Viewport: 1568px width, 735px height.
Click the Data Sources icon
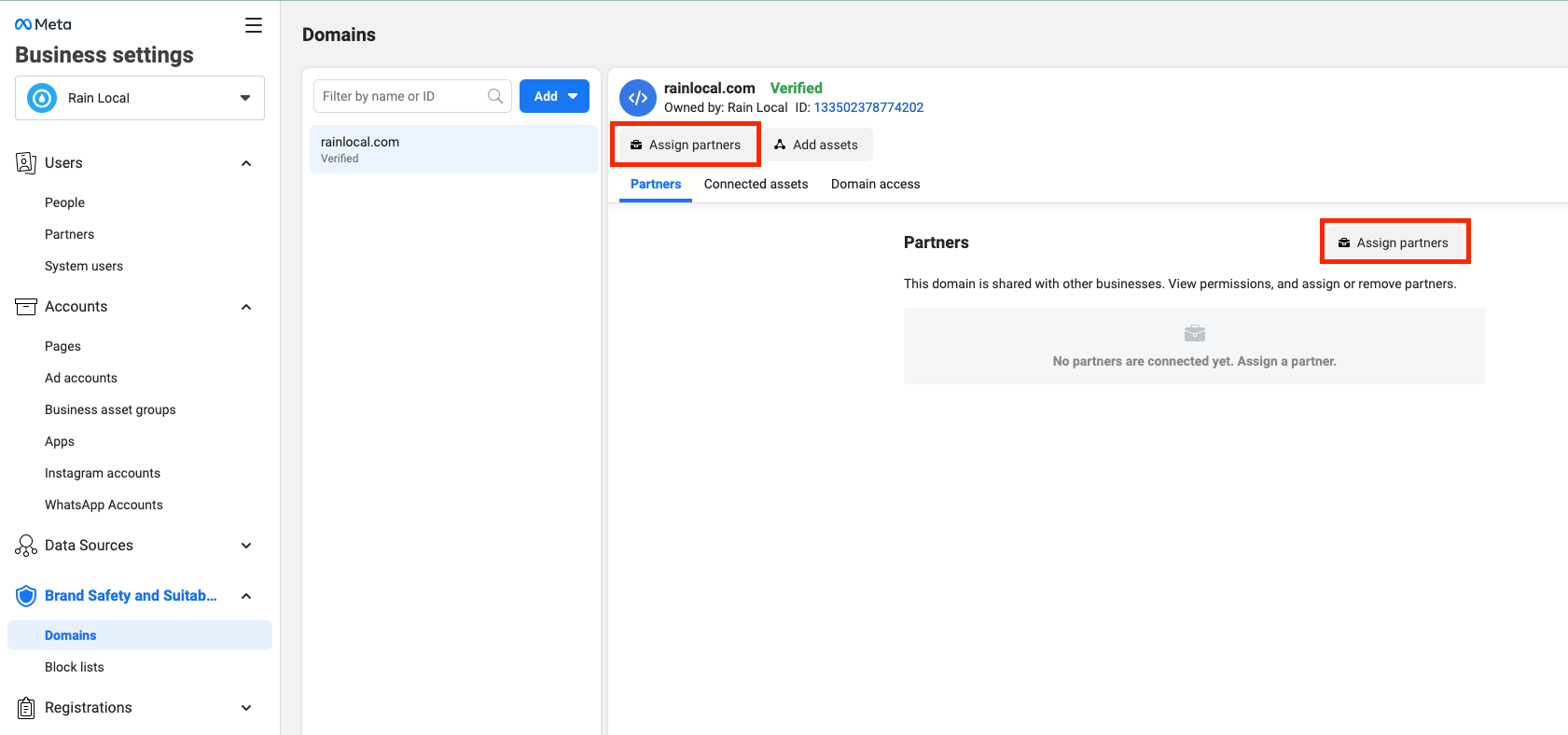[x=26, y=546]
